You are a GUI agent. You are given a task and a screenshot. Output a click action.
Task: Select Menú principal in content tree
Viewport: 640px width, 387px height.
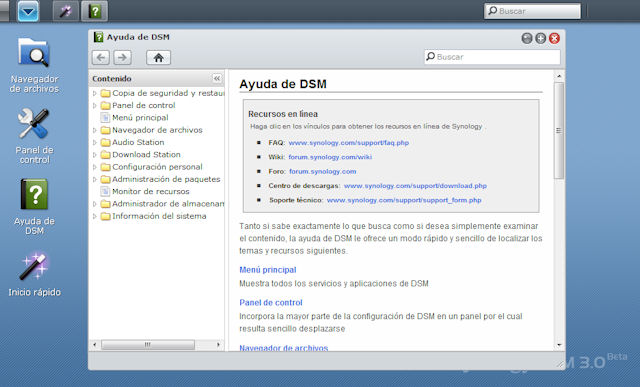click(140, 118)
